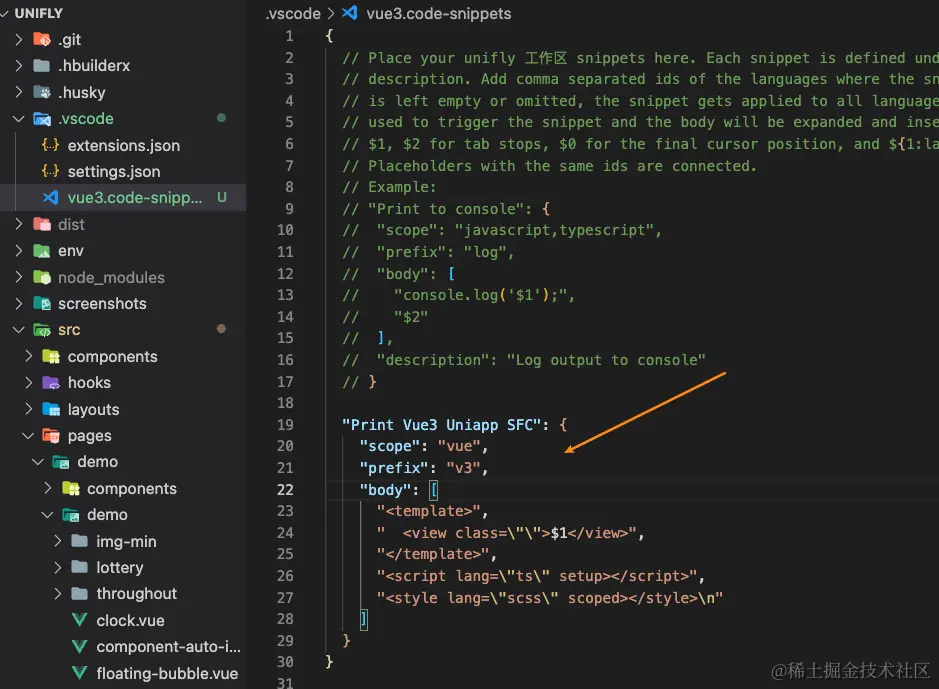Open floating-bubble.vue file
Viewport: 939px width, 689px height.
click(x=123, y=673)
